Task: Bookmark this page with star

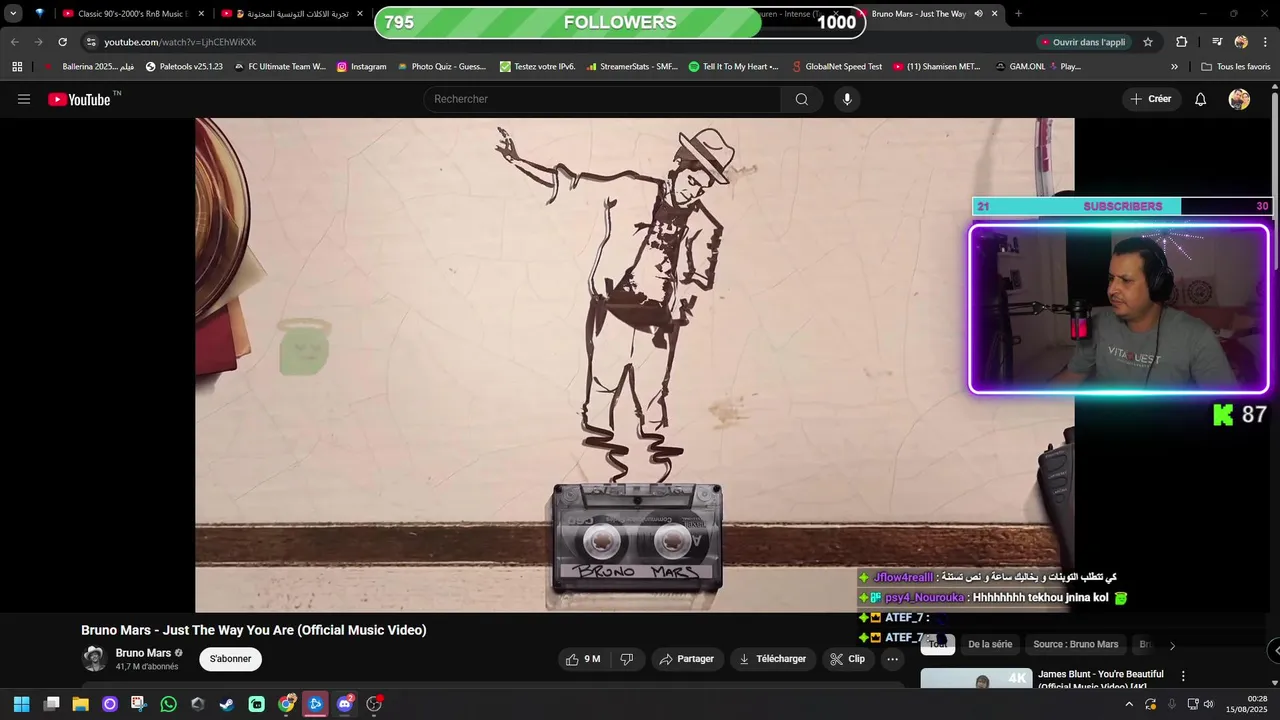Action: [1148, 42]
